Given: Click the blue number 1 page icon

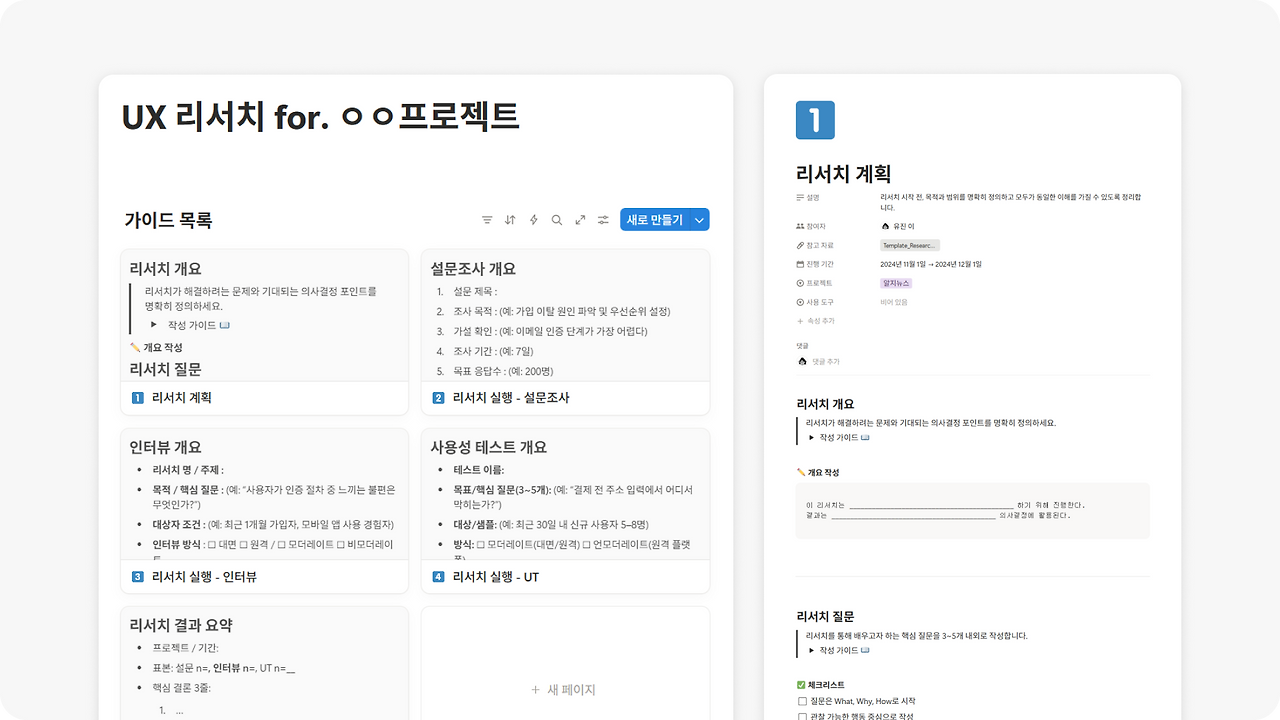Looking at the screenshot, I should 815,120.
